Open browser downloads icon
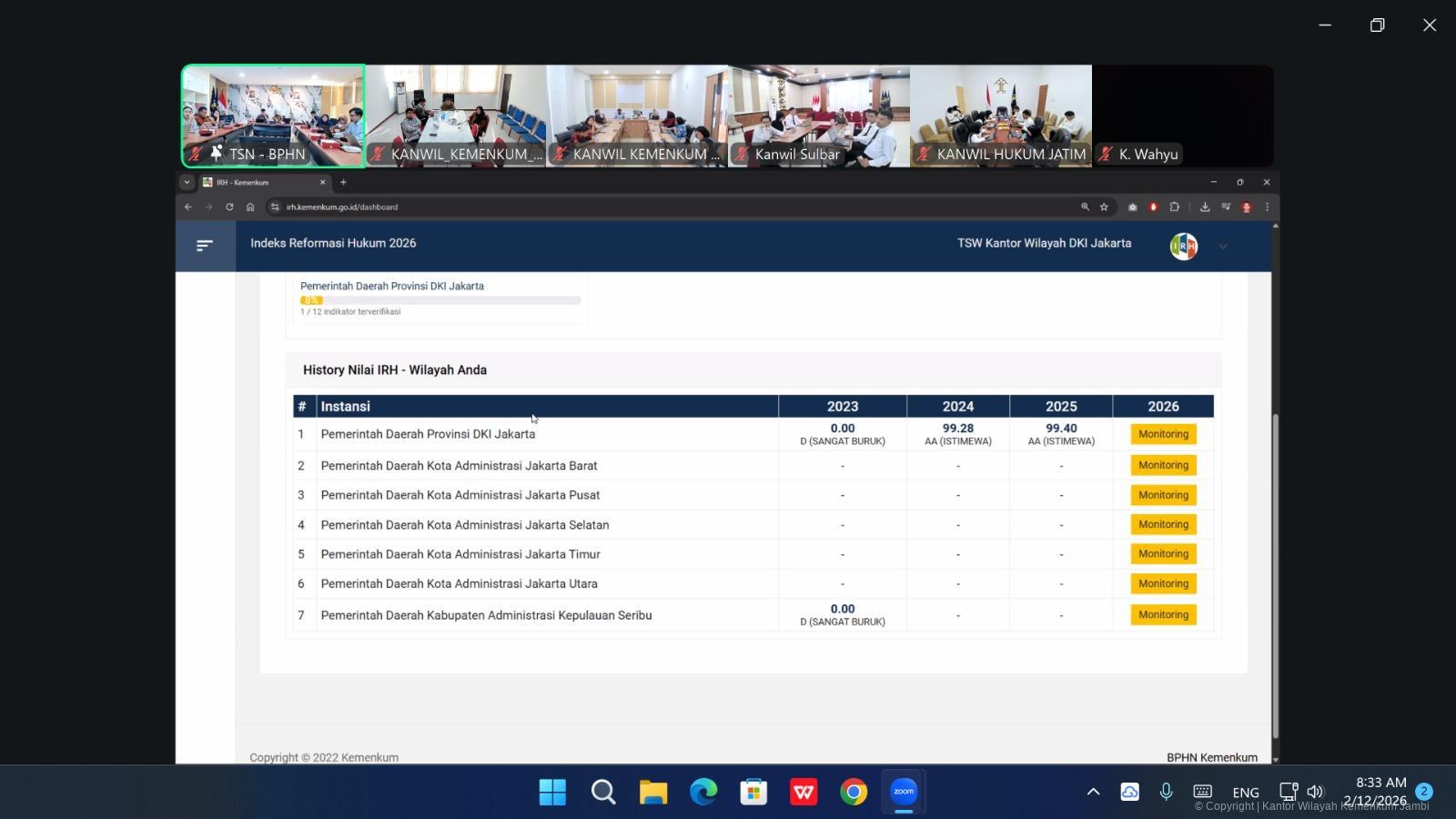The width and height of the screenshot is (1456, 819). (1205, 207)
